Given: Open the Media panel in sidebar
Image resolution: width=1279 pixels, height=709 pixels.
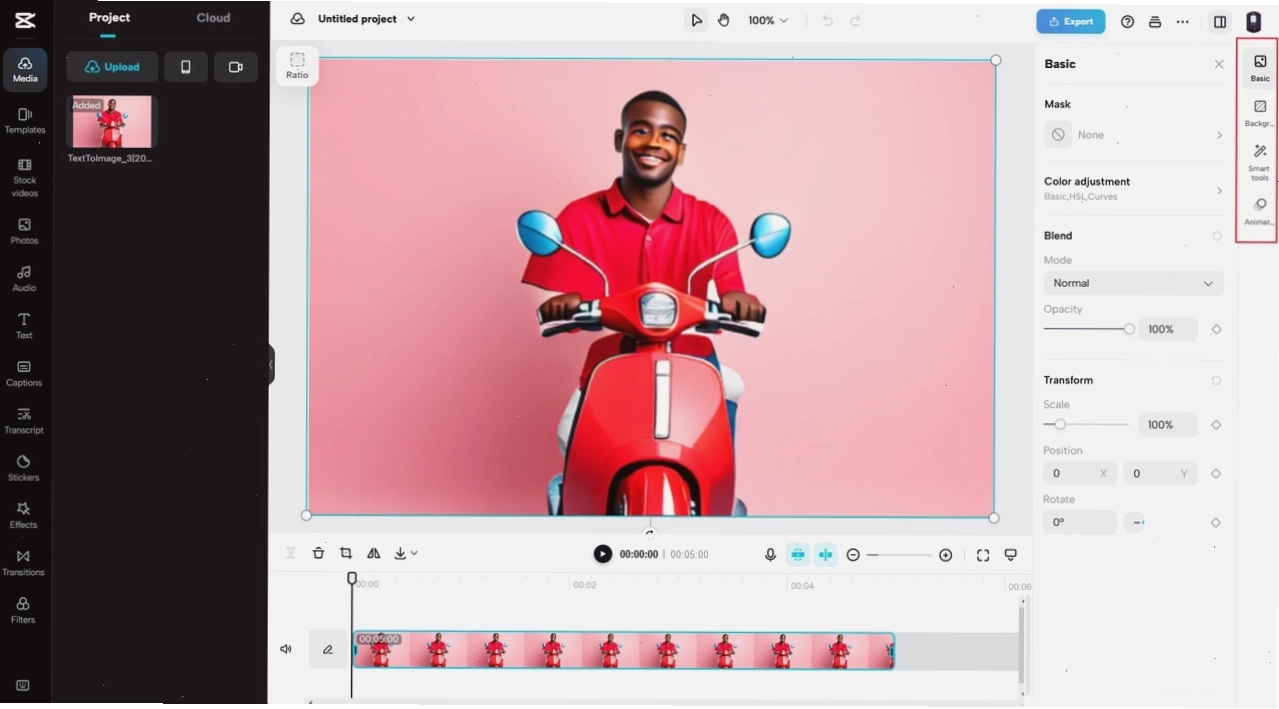Looking at the screenshot, I should tap(25, 69).
